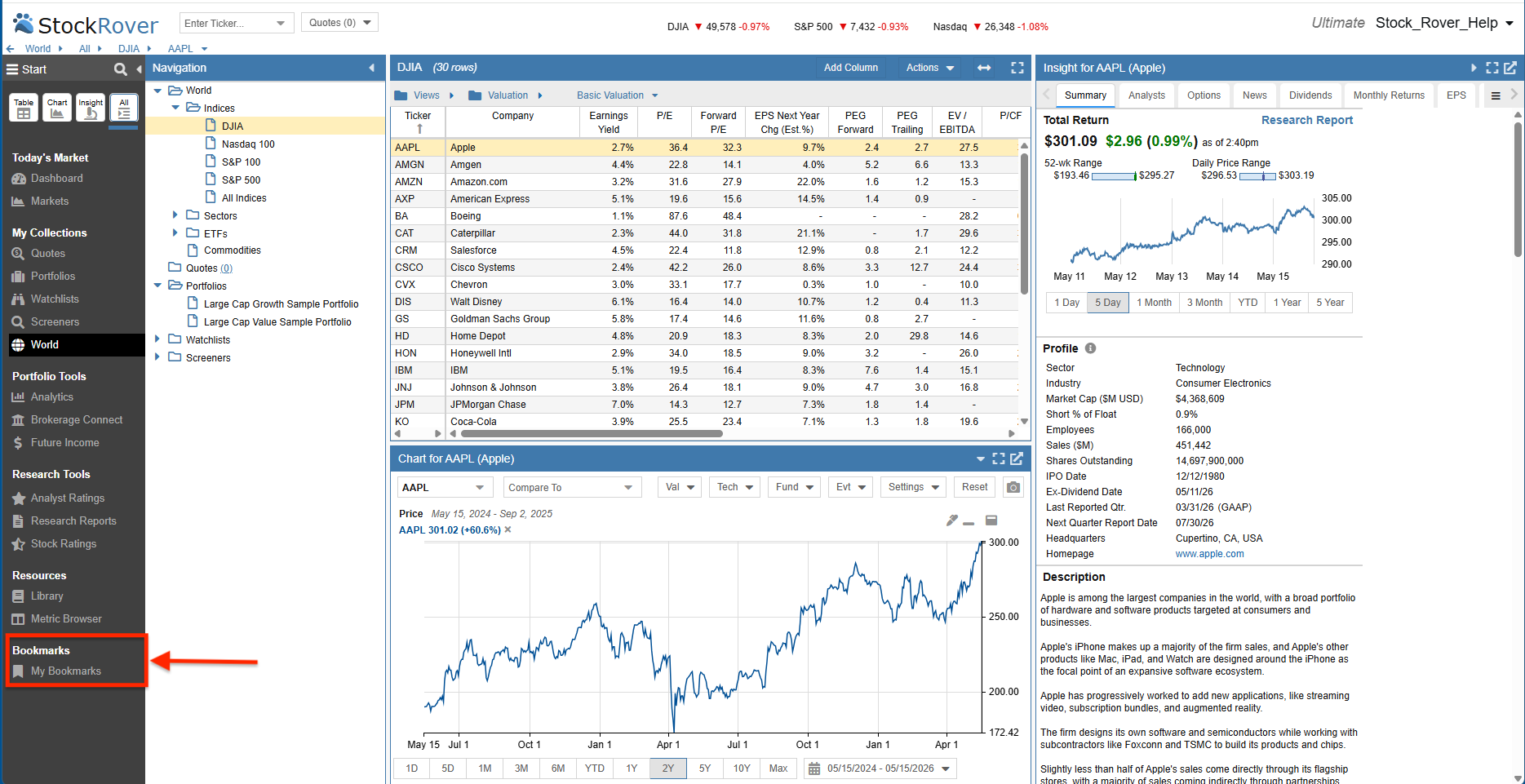
Task: Click the search magnifier in Start bar
Action: point(121,69)
